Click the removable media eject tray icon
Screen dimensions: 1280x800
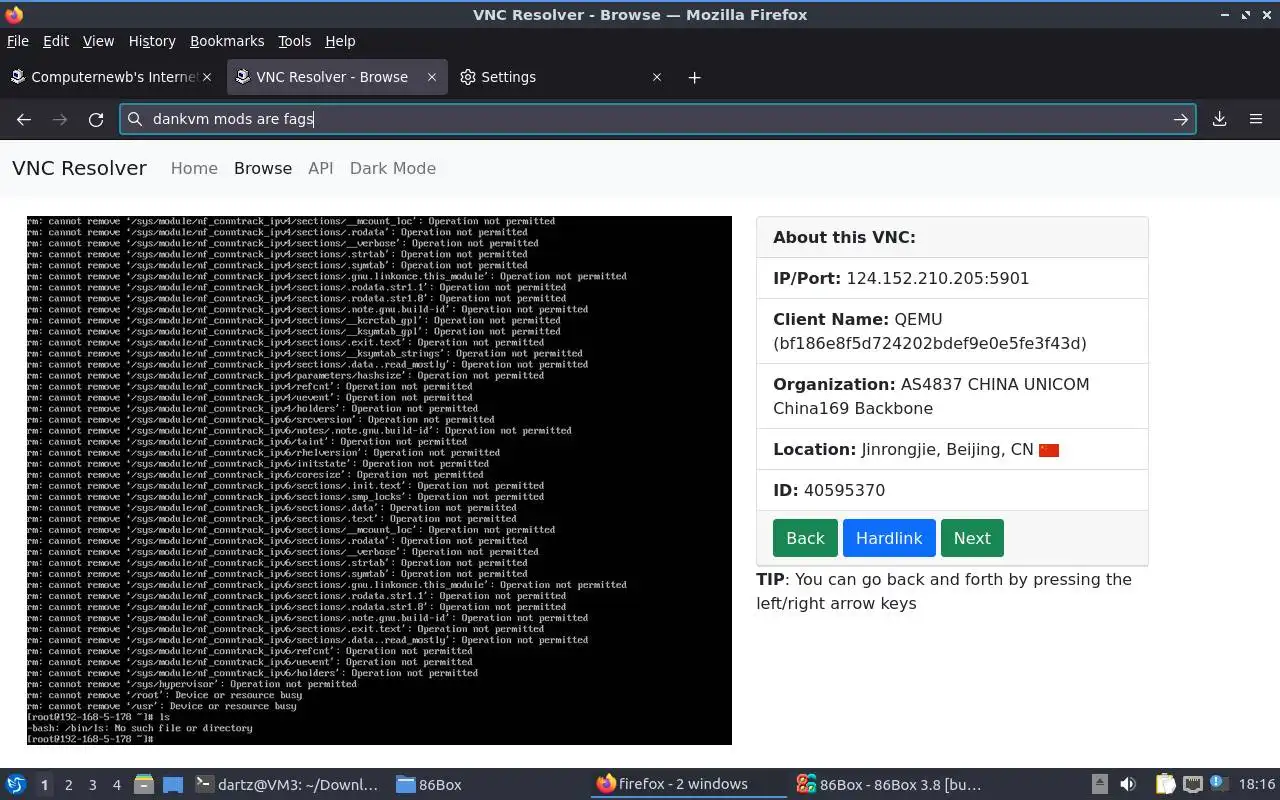click(x=1099, y=785)
